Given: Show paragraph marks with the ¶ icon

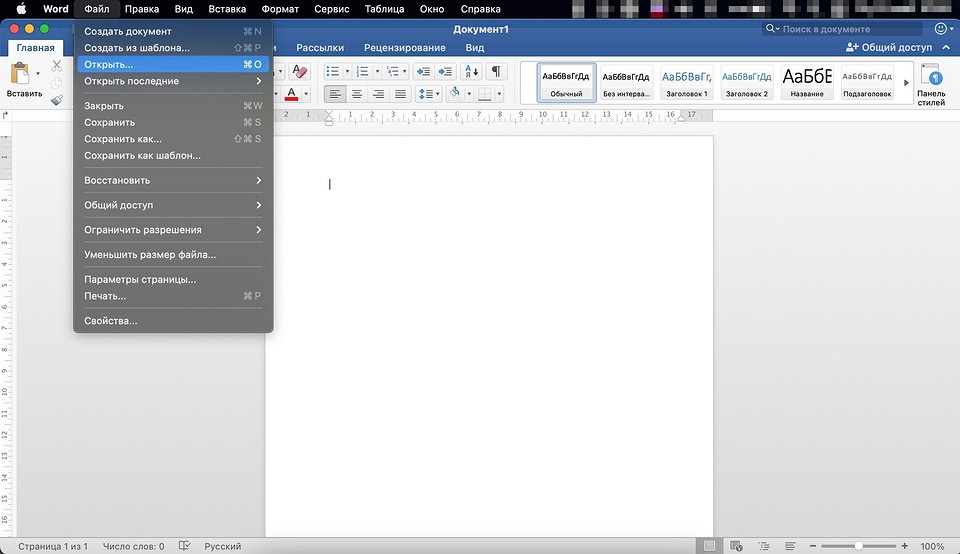Looking at the screenshot, I should 496,72.
